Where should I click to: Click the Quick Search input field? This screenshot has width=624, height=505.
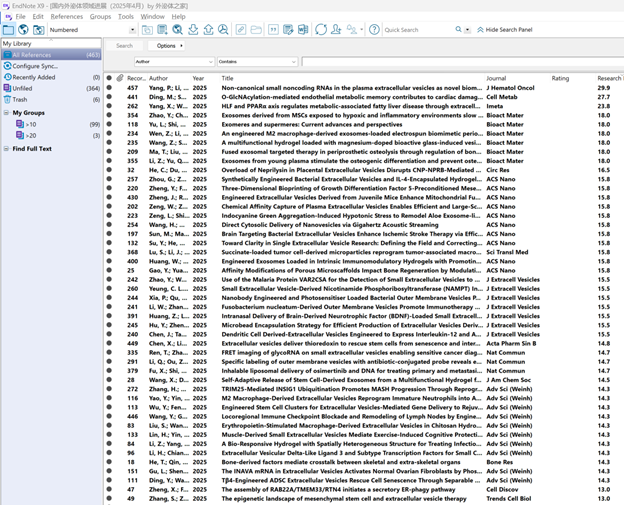point(418,29)
